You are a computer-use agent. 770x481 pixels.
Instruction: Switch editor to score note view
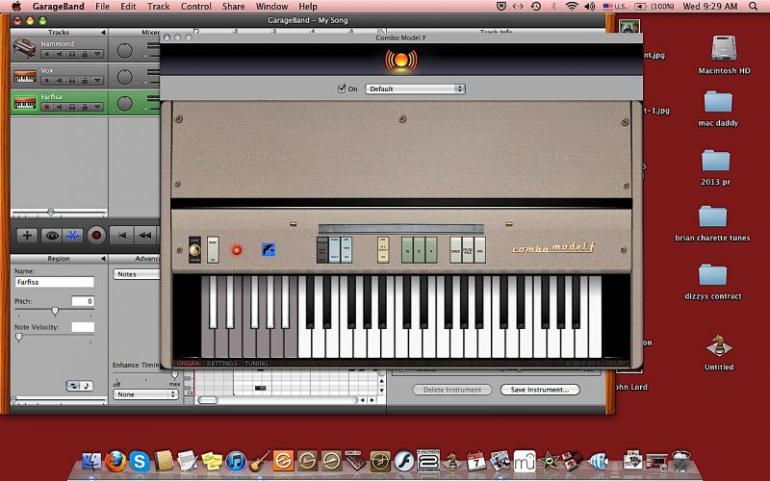pos(86,386)
